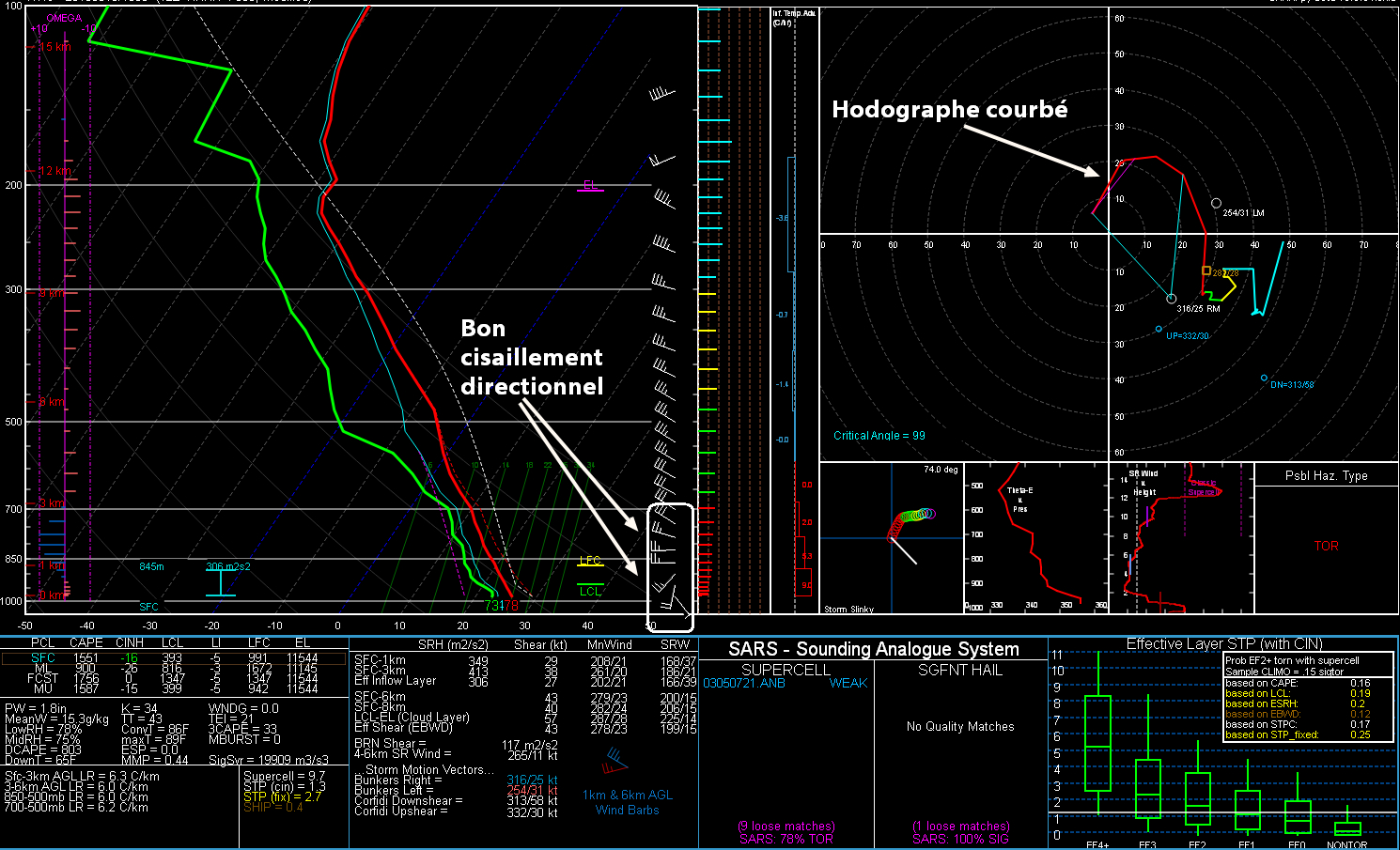
Task: Click the magenta EL marker on the Skew-T
Action: point(590,185)
